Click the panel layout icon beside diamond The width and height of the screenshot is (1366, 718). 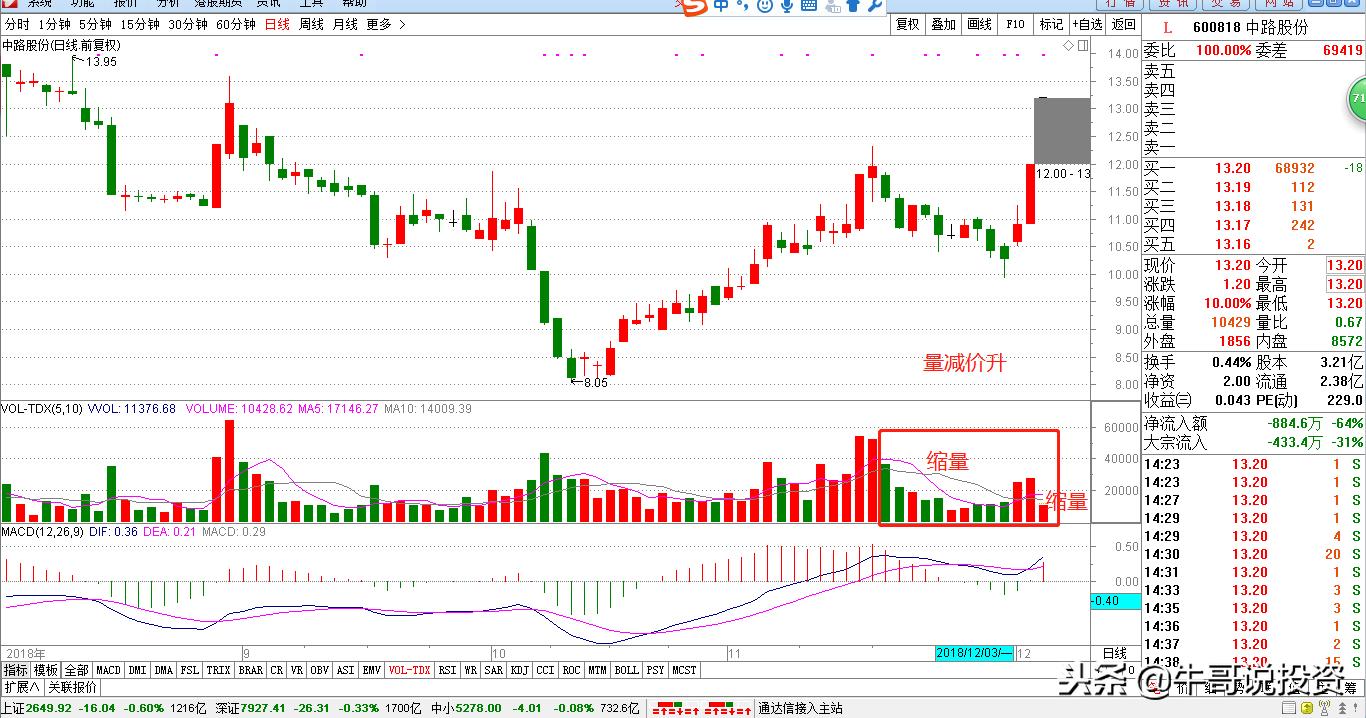tap(1081, 46)
